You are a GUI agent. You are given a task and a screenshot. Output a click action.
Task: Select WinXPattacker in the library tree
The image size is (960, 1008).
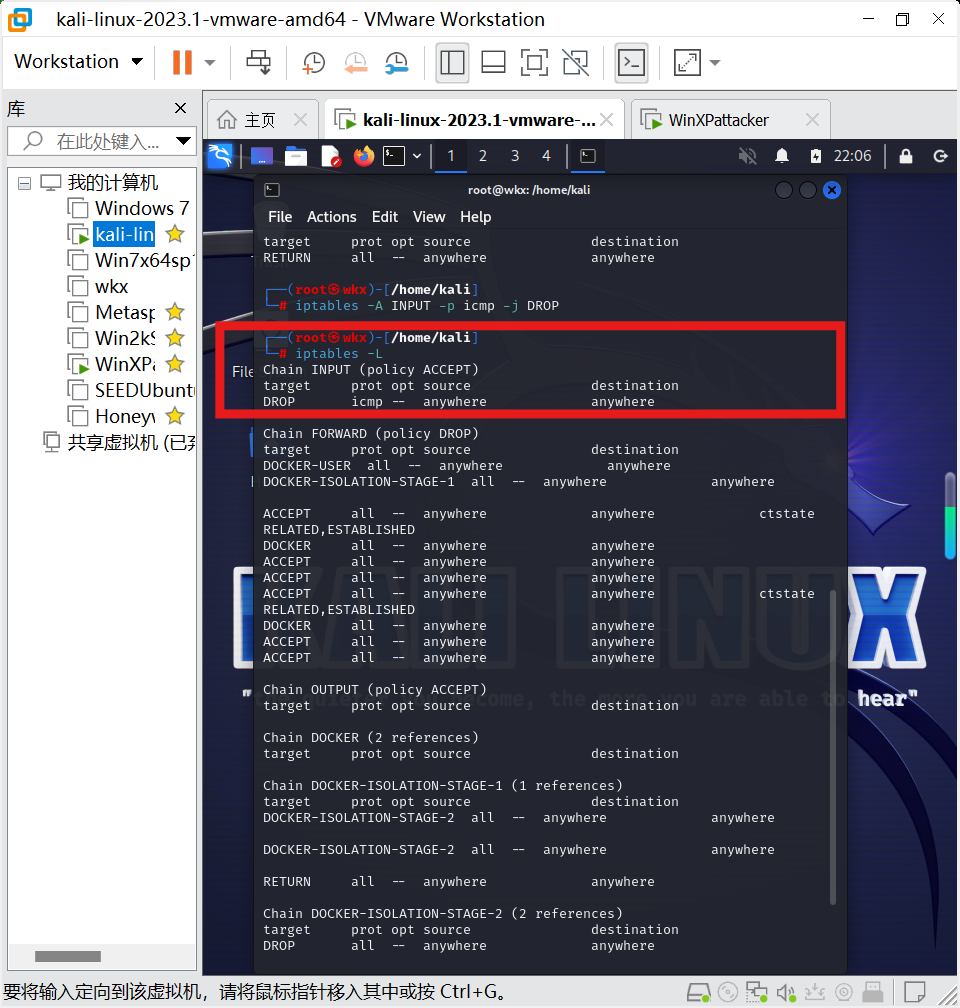pyautogui.click(x=112, y=364)
